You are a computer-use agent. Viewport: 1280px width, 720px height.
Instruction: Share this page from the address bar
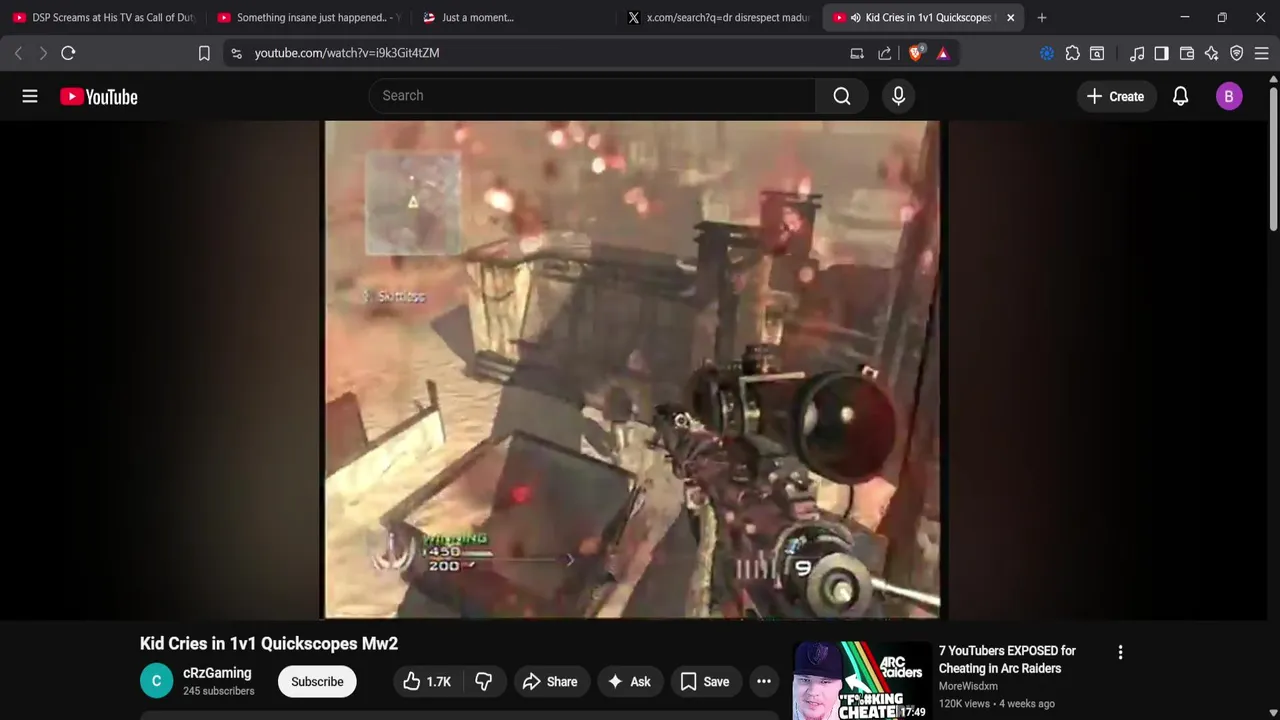pyautogui.click(x=885, y=53)
